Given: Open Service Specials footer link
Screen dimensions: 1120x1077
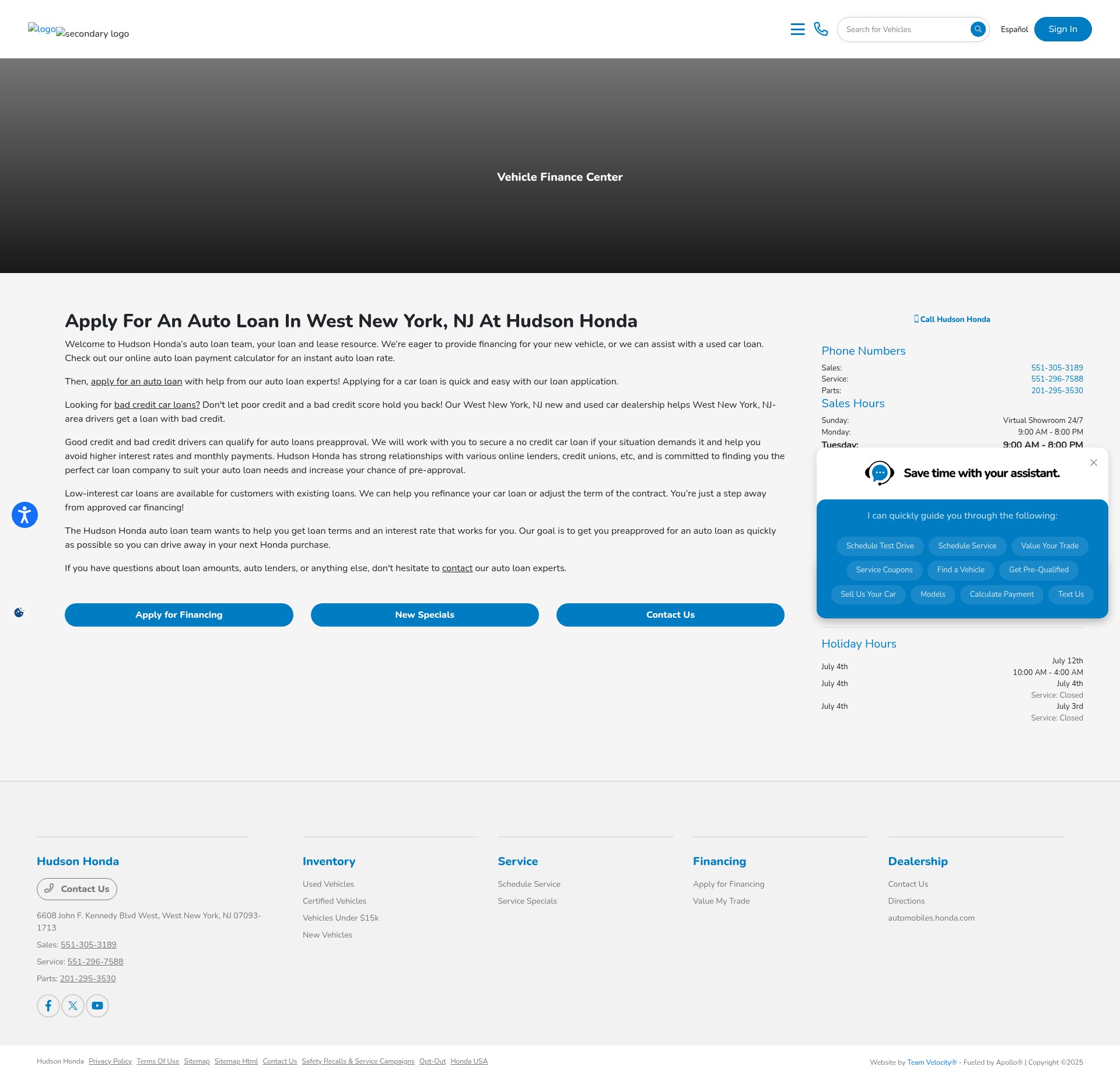Looking at the screenshot, I should [x=527, y=901].
